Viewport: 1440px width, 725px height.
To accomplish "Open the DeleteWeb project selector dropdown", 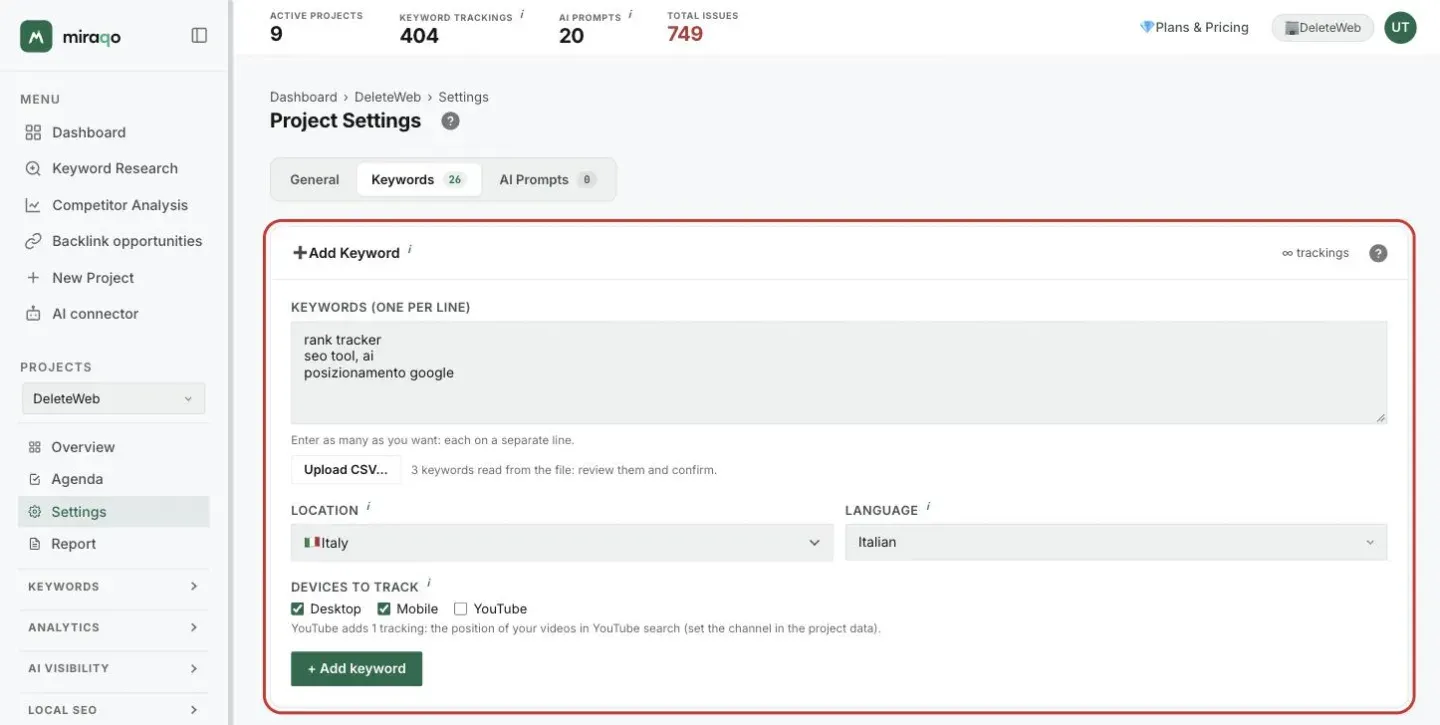I will point(113,398).
